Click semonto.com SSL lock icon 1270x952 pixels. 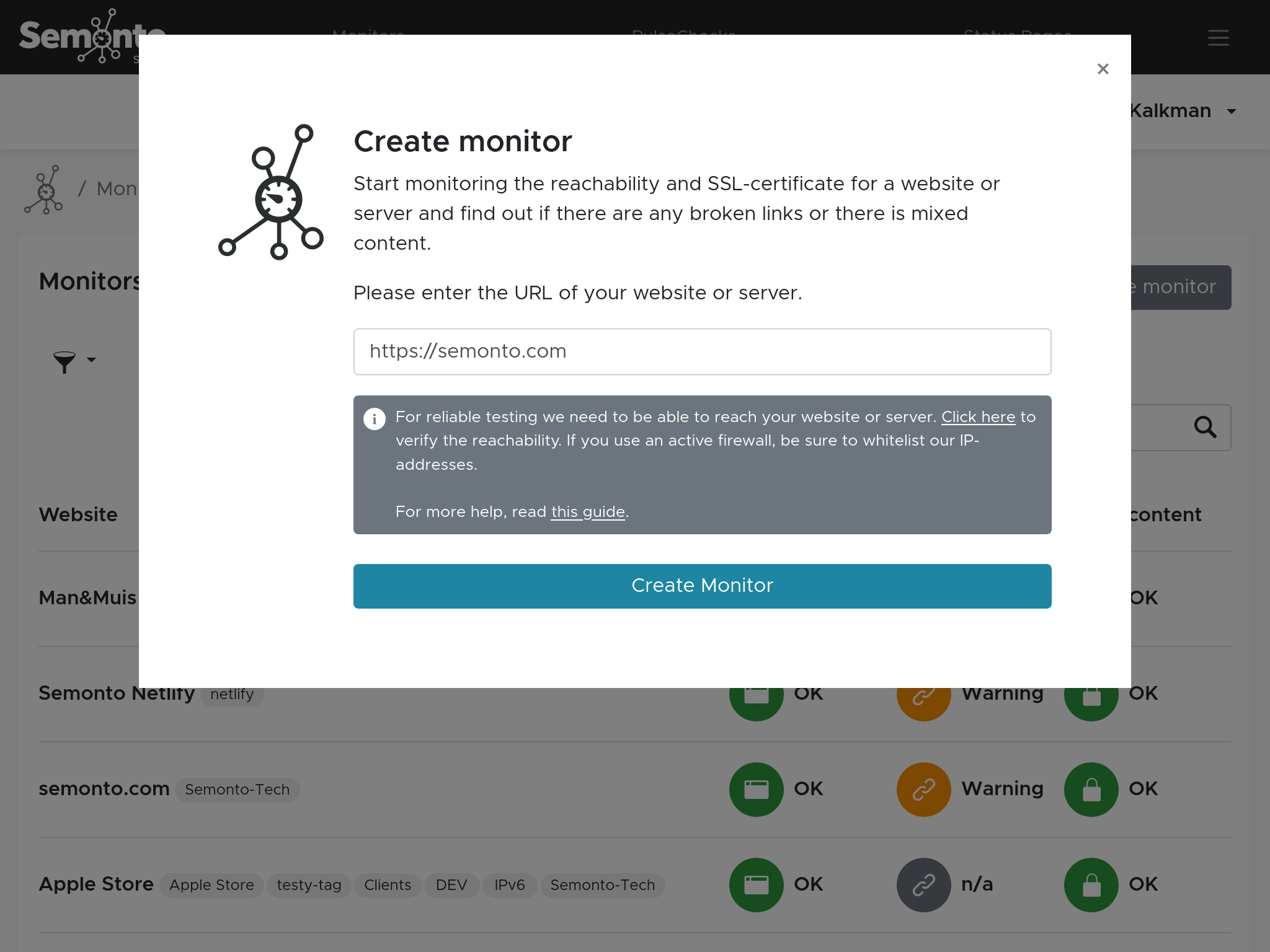[1091, 789]
